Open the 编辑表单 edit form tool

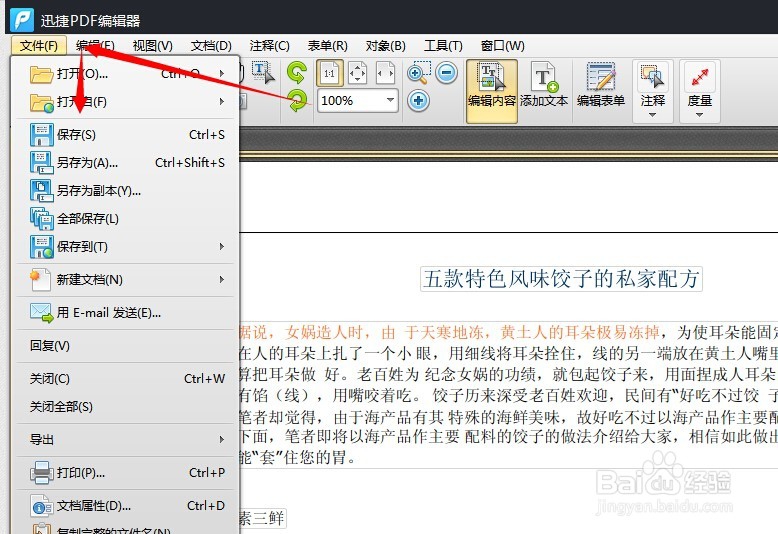(601, 85)
